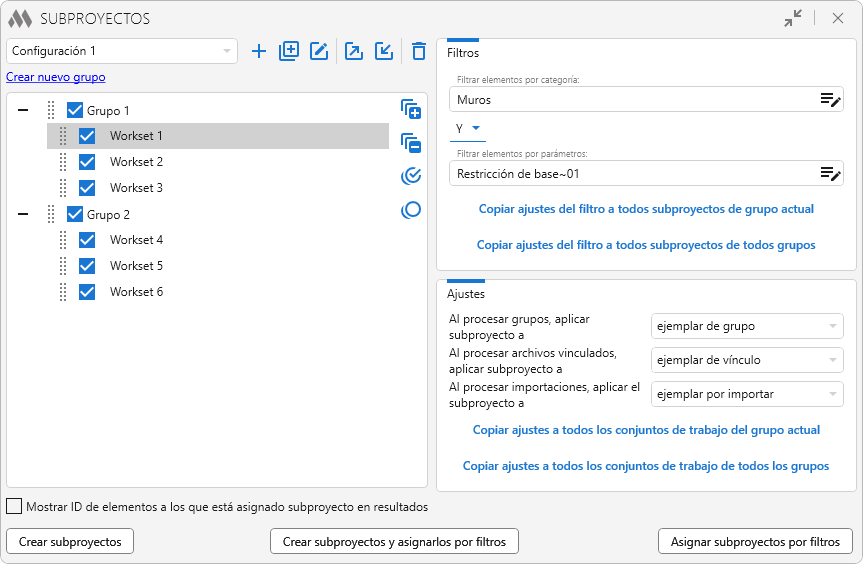Open the Configuración 1 dropdown

[x=122, y=51]
